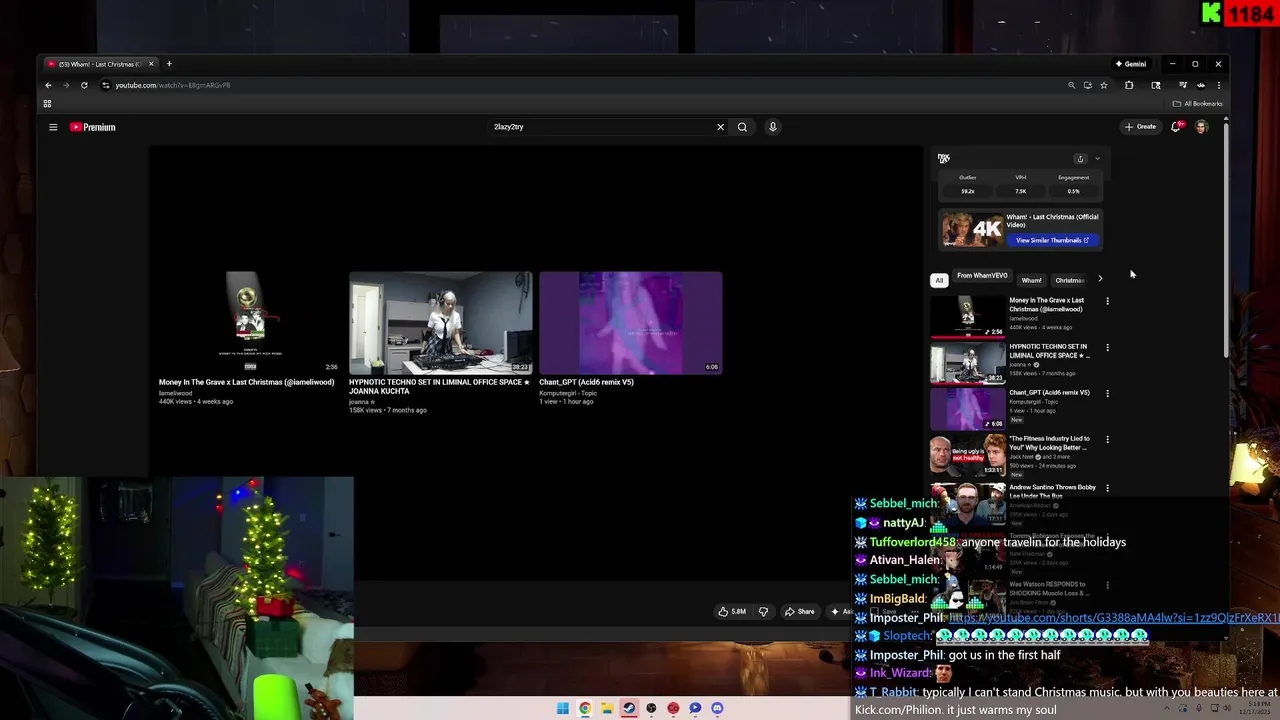Click the thumbnail extension logo
1280x720 pixels.
point(944,158)
